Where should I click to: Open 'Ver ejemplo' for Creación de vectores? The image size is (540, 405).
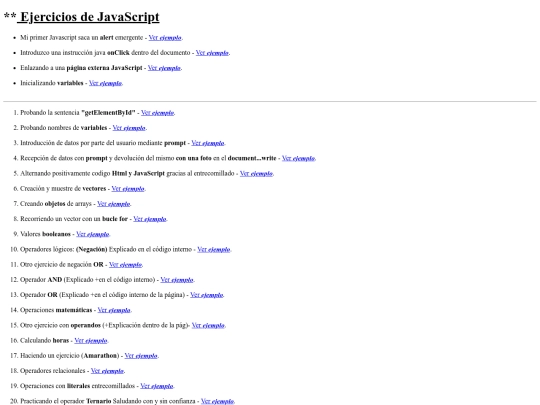(x=128, y=188)
